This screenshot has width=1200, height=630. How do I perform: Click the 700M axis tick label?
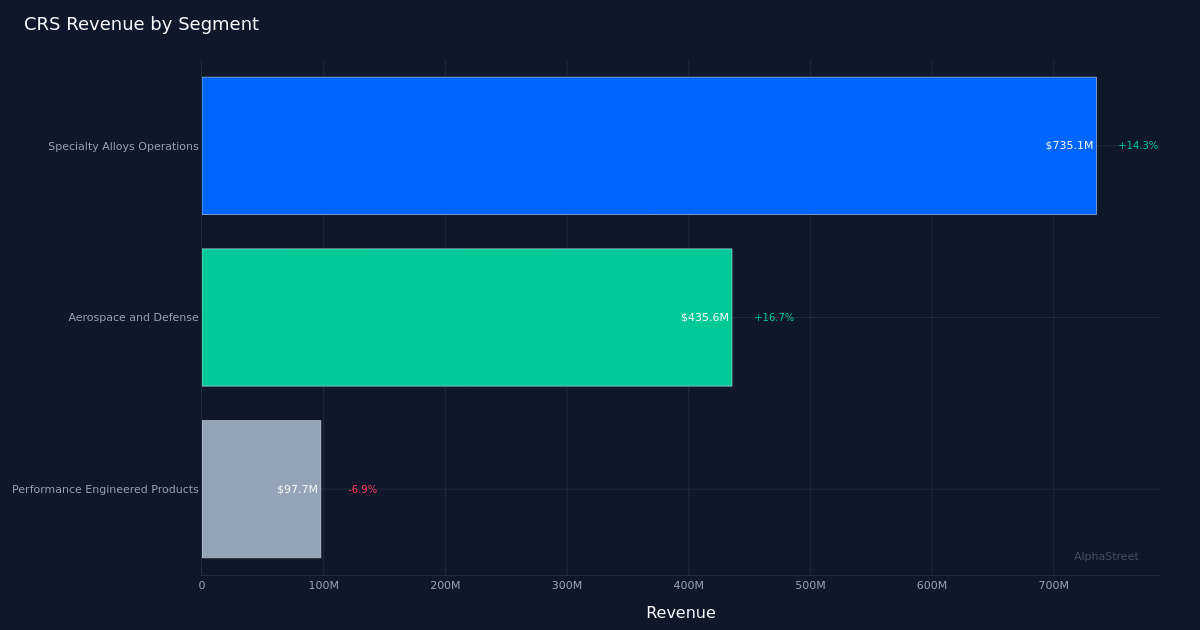click(x=1055, y=586)
